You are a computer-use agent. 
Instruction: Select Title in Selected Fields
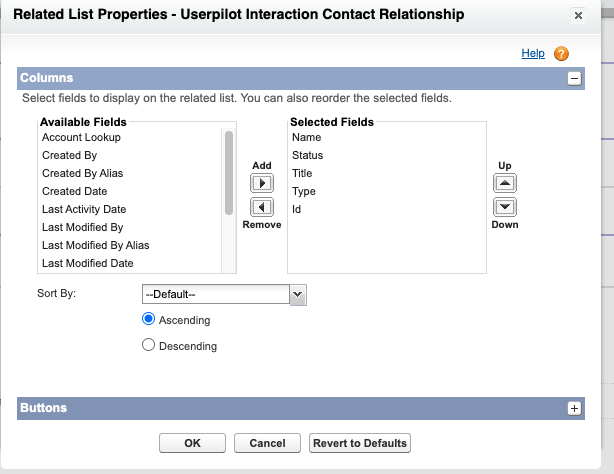[x=387, y=174]
